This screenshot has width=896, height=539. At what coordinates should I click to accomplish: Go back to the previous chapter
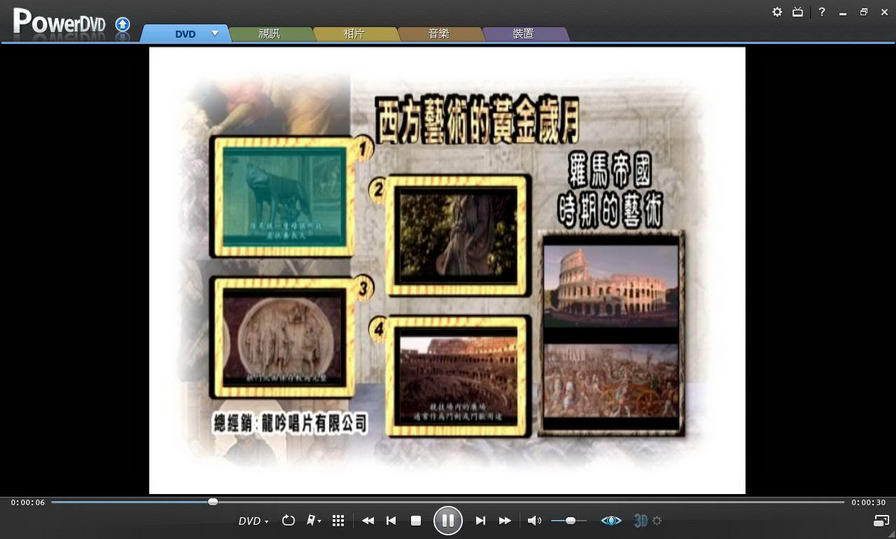coord(391,521)
